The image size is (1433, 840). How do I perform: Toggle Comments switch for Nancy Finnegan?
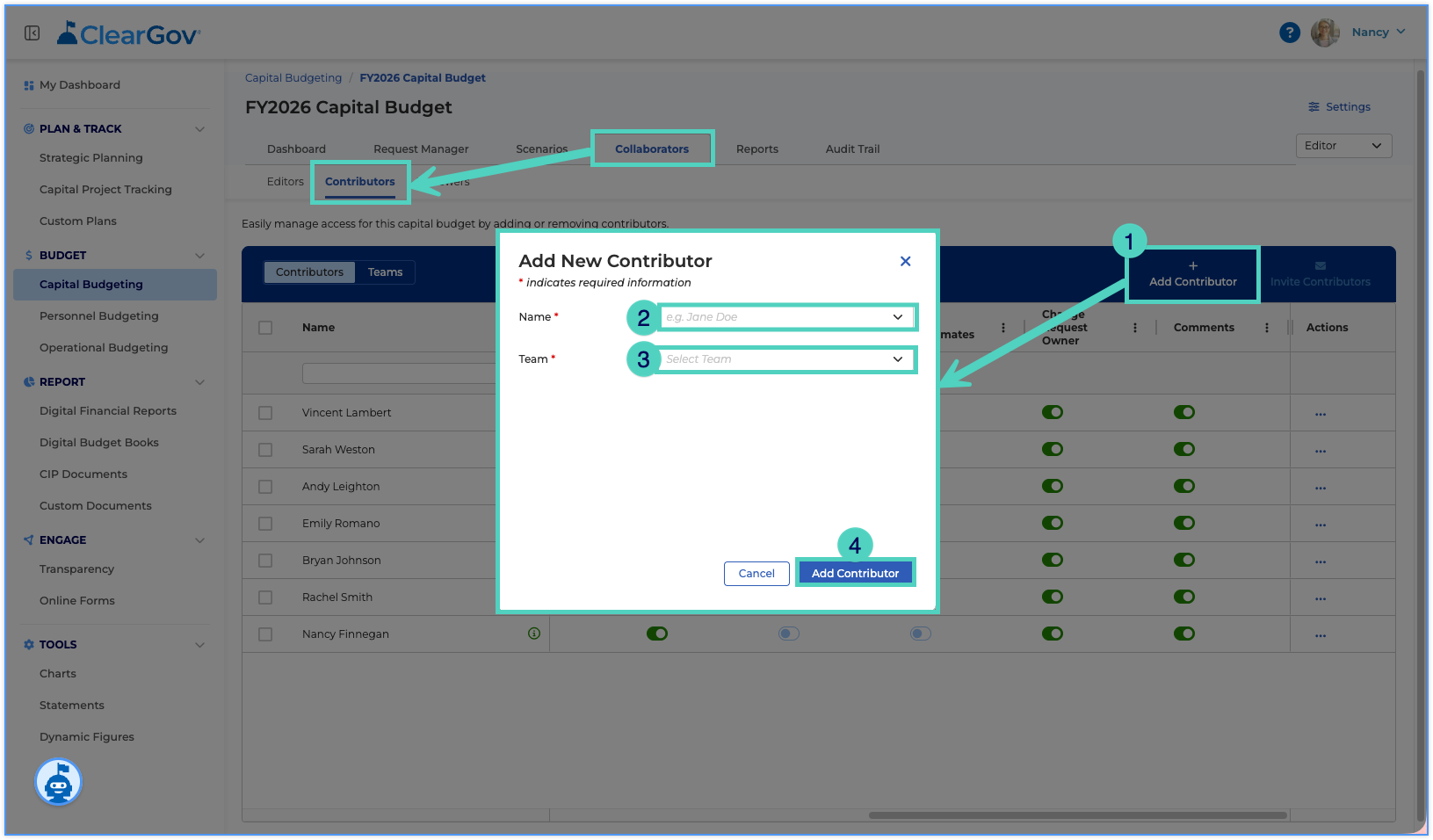(1184, 634)
